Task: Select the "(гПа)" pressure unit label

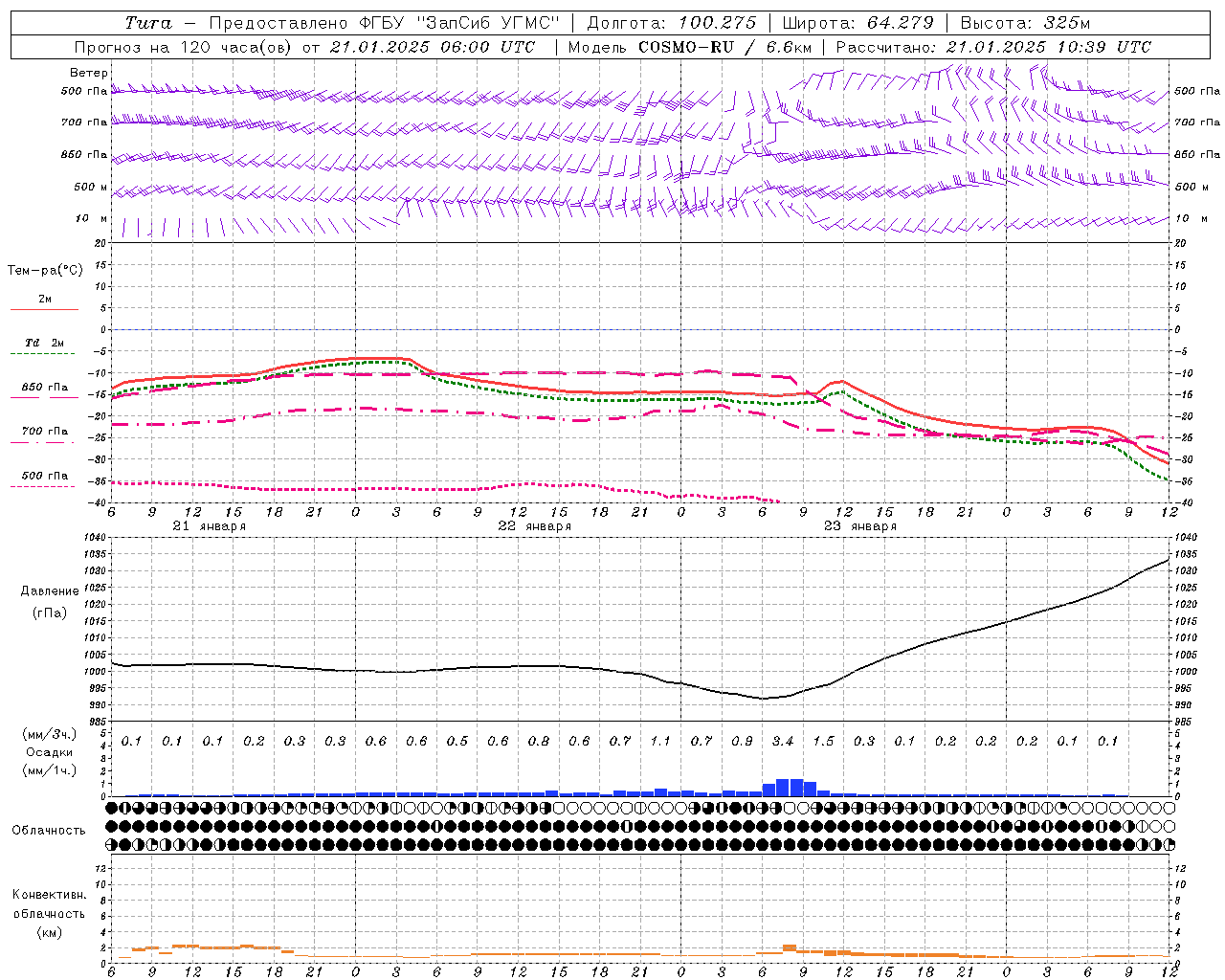Action: pyautogui.click(x=50, y=612)
